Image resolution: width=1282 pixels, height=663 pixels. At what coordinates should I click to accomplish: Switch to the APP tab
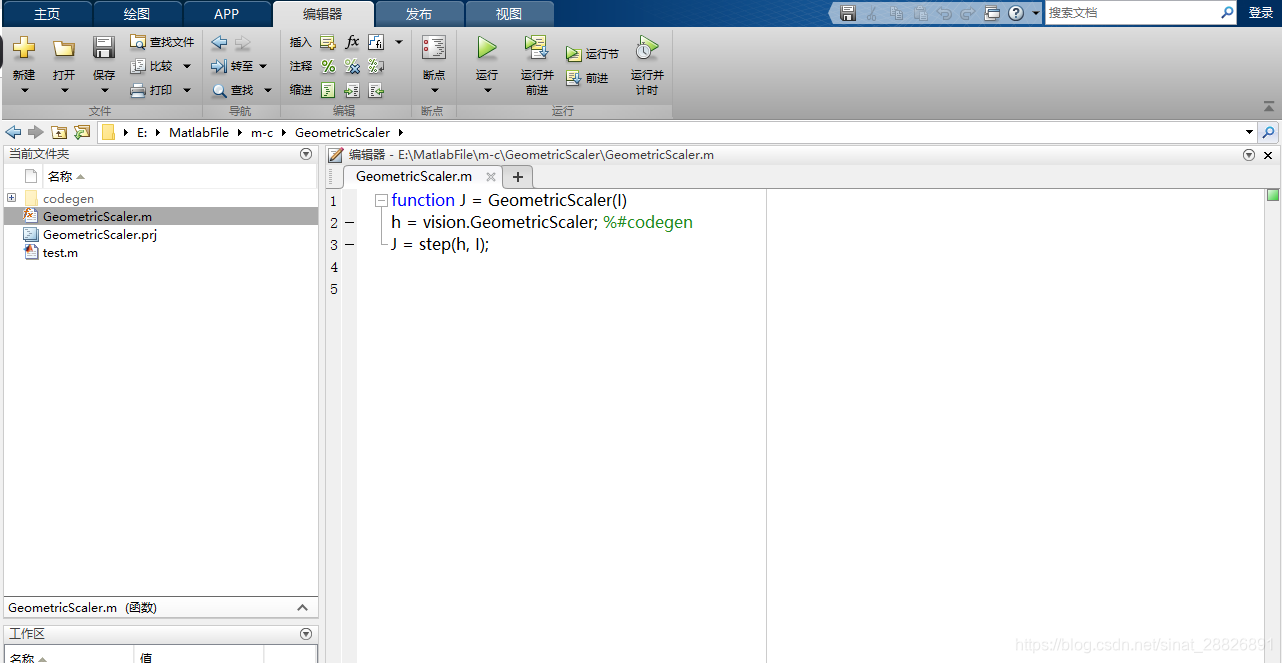click(x=227, y=14)
